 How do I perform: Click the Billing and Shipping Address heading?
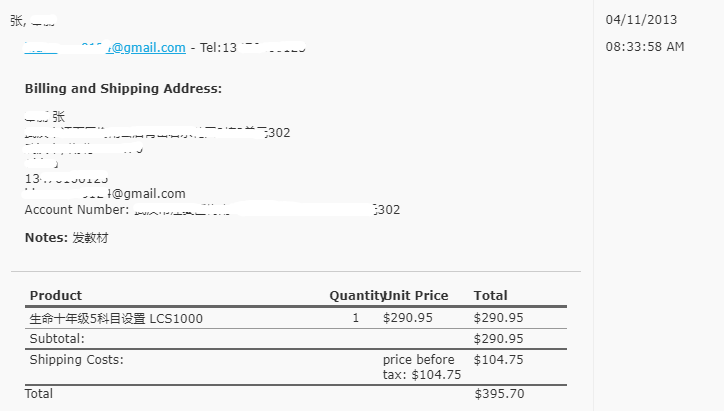[123, 89]
